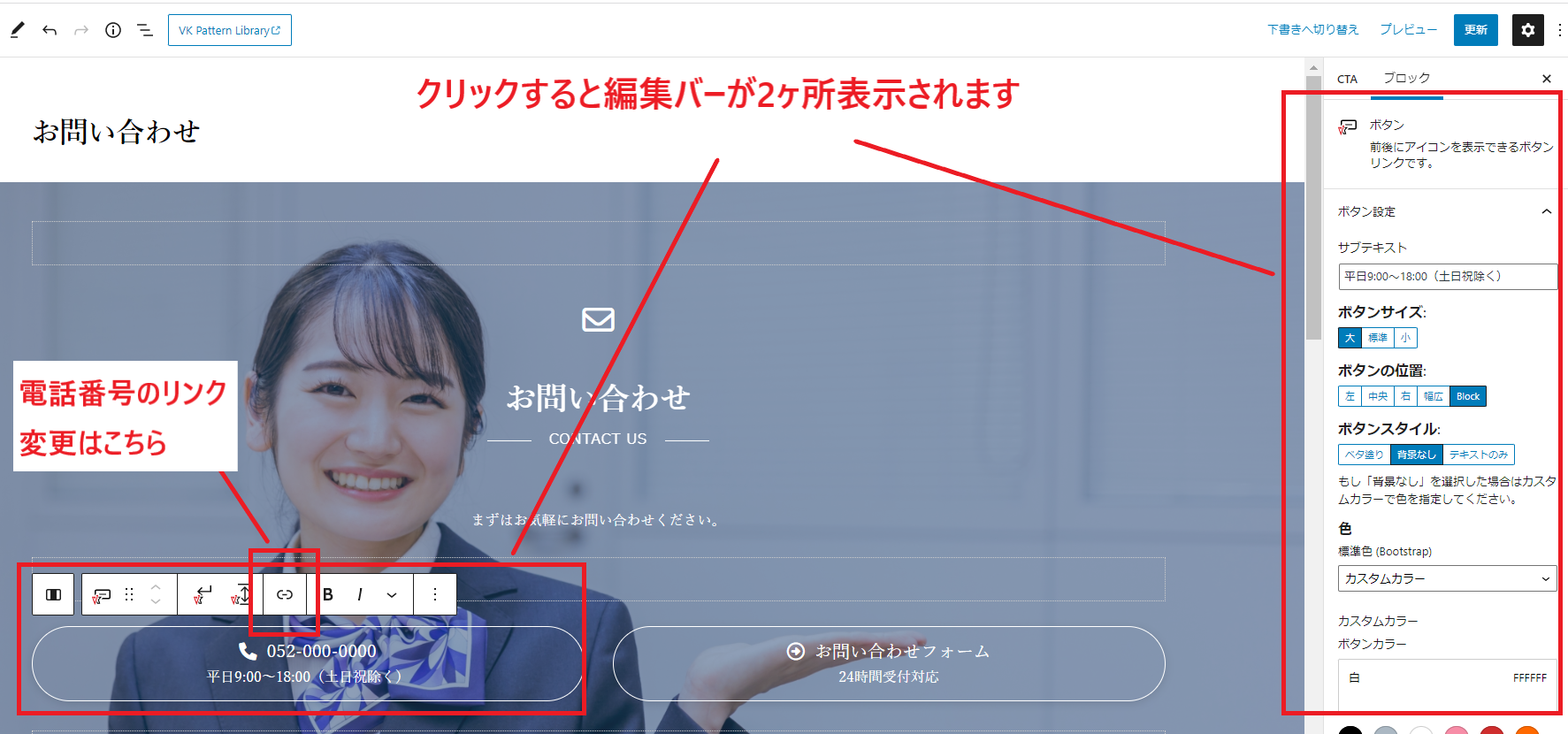Viewport: 1568px width, 734px height.
Task: Click the link icon in block toolbar
Action: tap(285, 594)
